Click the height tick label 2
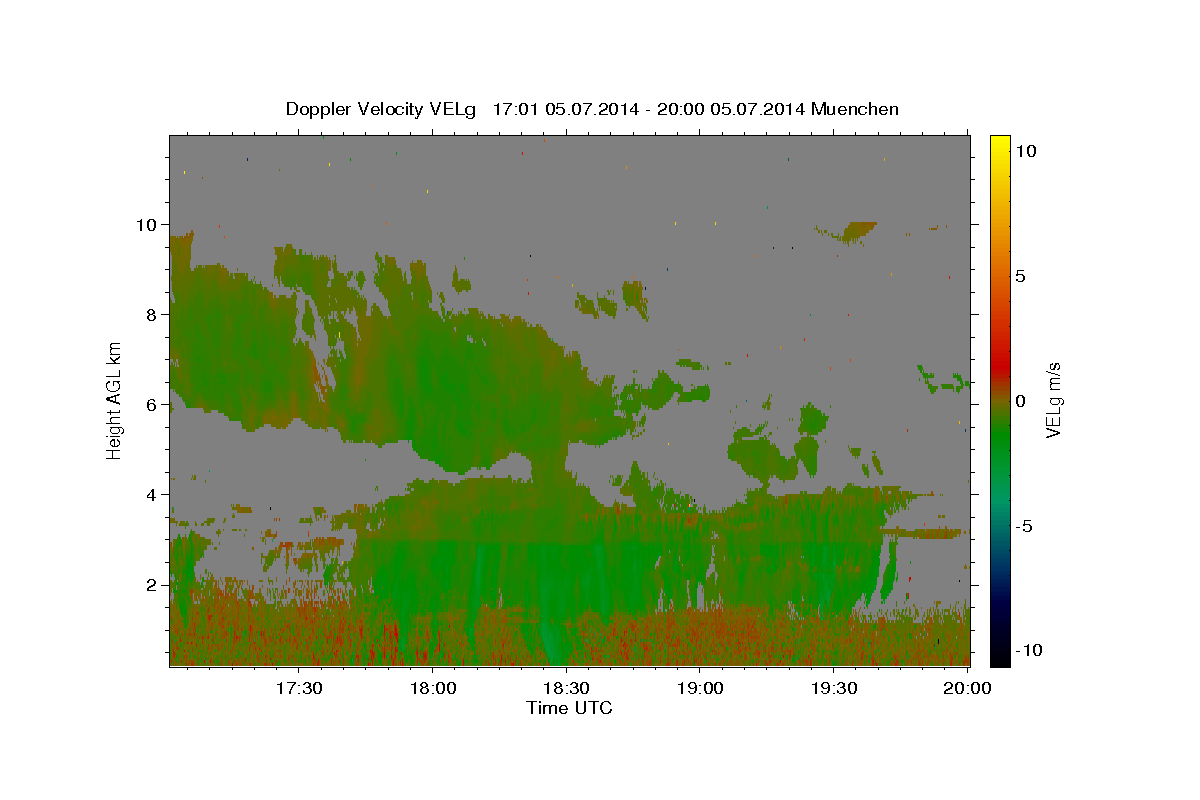1200x800 pixels. pos(151,584)
